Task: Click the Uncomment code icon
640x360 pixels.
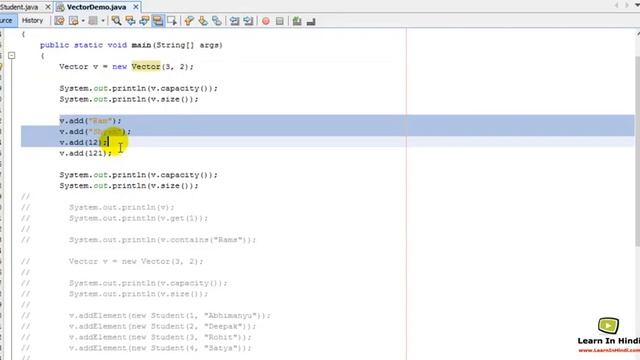Action: tap(311, 21)
